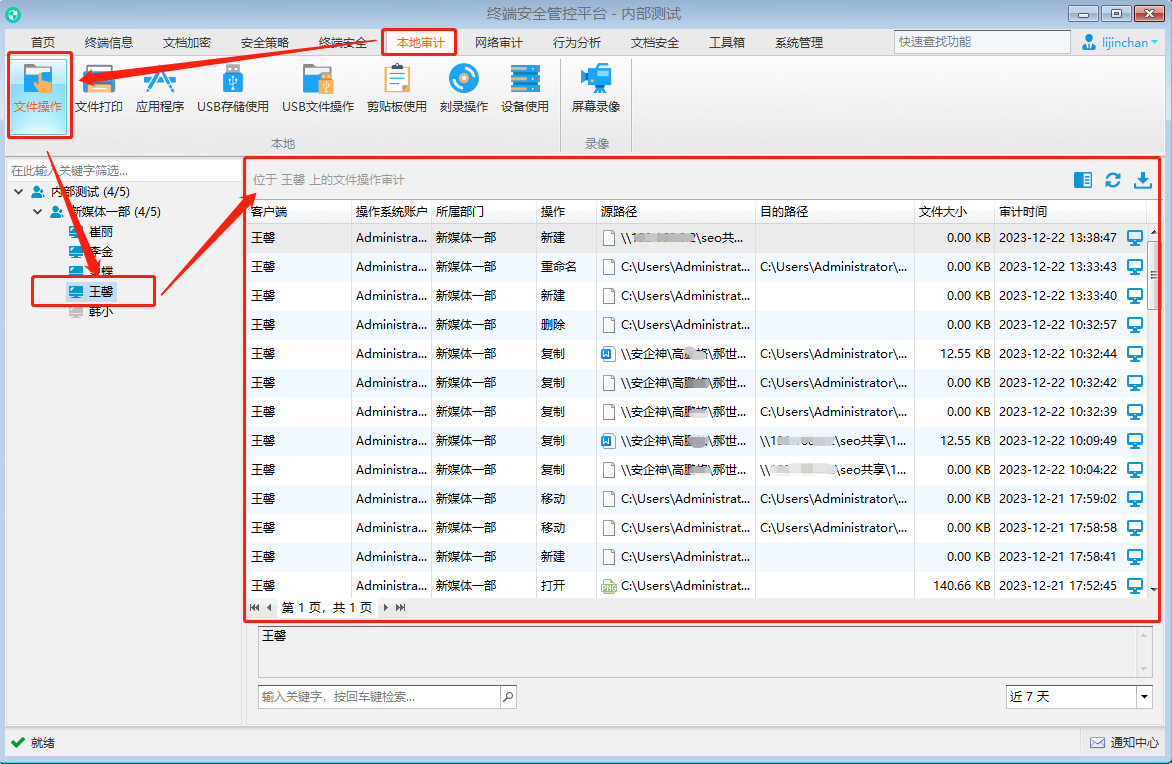Click monitor icon on the 10:32:57 row

[1135, 325]
